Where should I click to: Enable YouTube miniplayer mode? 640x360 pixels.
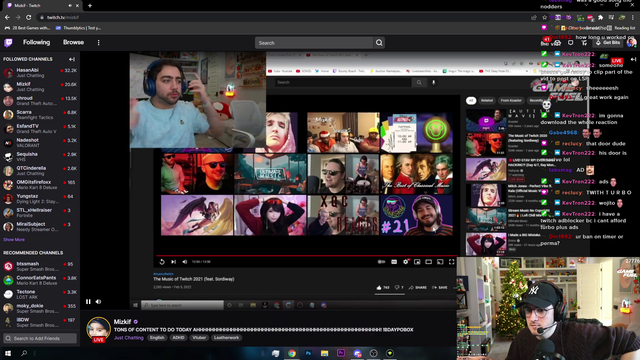pos(417,262)
